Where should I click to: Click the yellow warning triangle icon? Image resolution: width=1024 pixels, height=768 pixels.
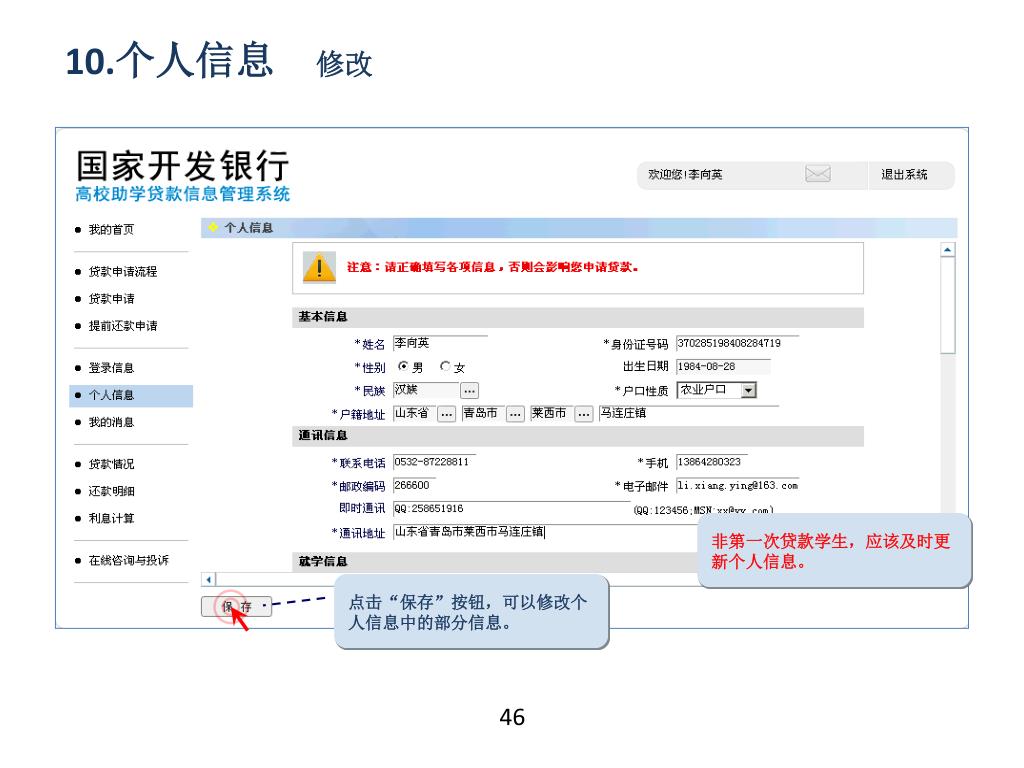point(319,268)
